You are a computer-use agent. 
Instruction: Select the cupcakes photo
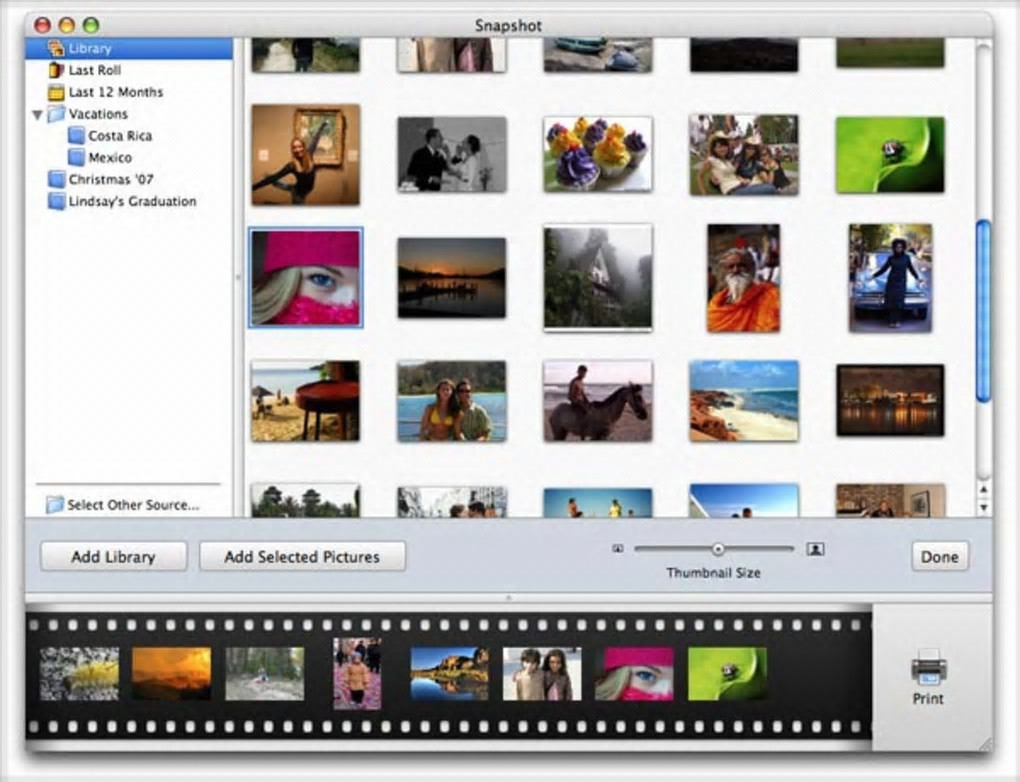point(598,155)
